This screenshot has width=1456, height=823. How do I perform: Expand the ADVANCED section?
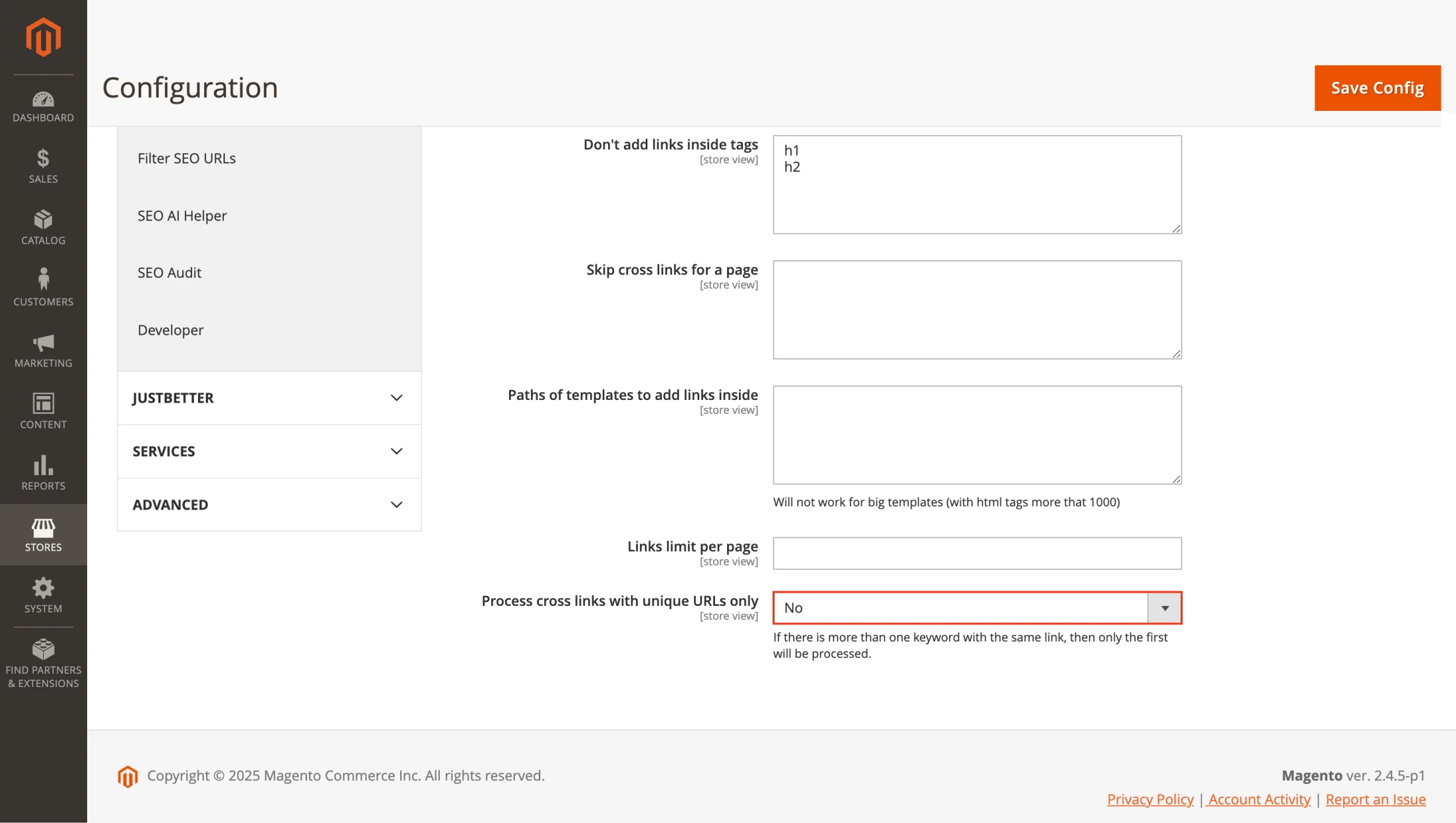[x=267, y=504]
